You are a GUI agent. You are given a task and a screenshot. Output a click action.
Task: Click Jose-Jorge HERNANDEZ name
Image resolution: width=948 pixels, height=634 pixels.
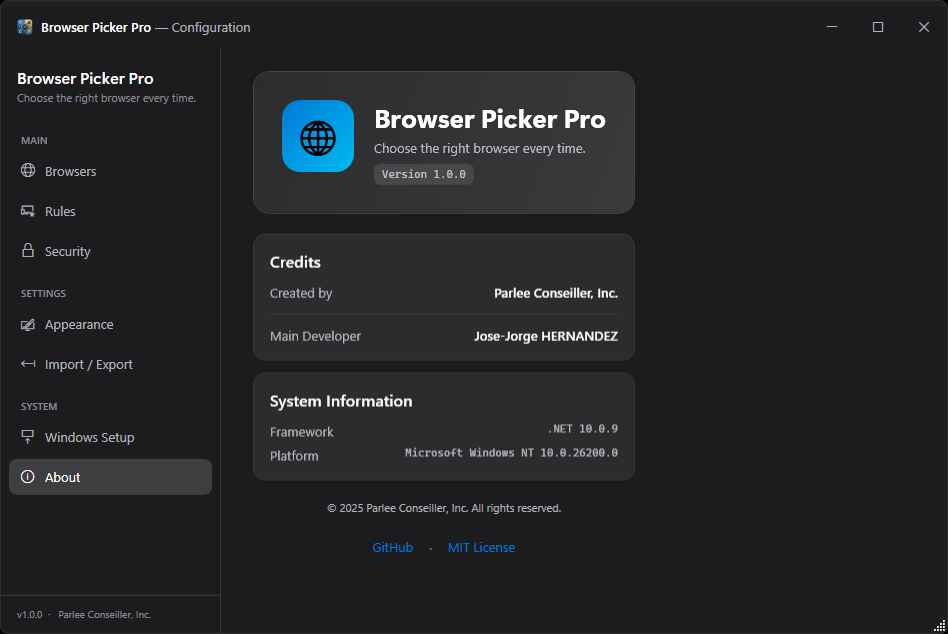point(546,336)
